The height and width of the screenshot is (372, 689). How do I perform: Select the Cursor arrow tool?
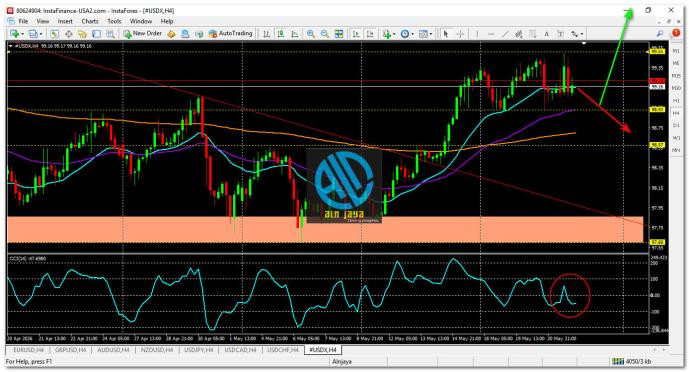[x=446, y=34]
